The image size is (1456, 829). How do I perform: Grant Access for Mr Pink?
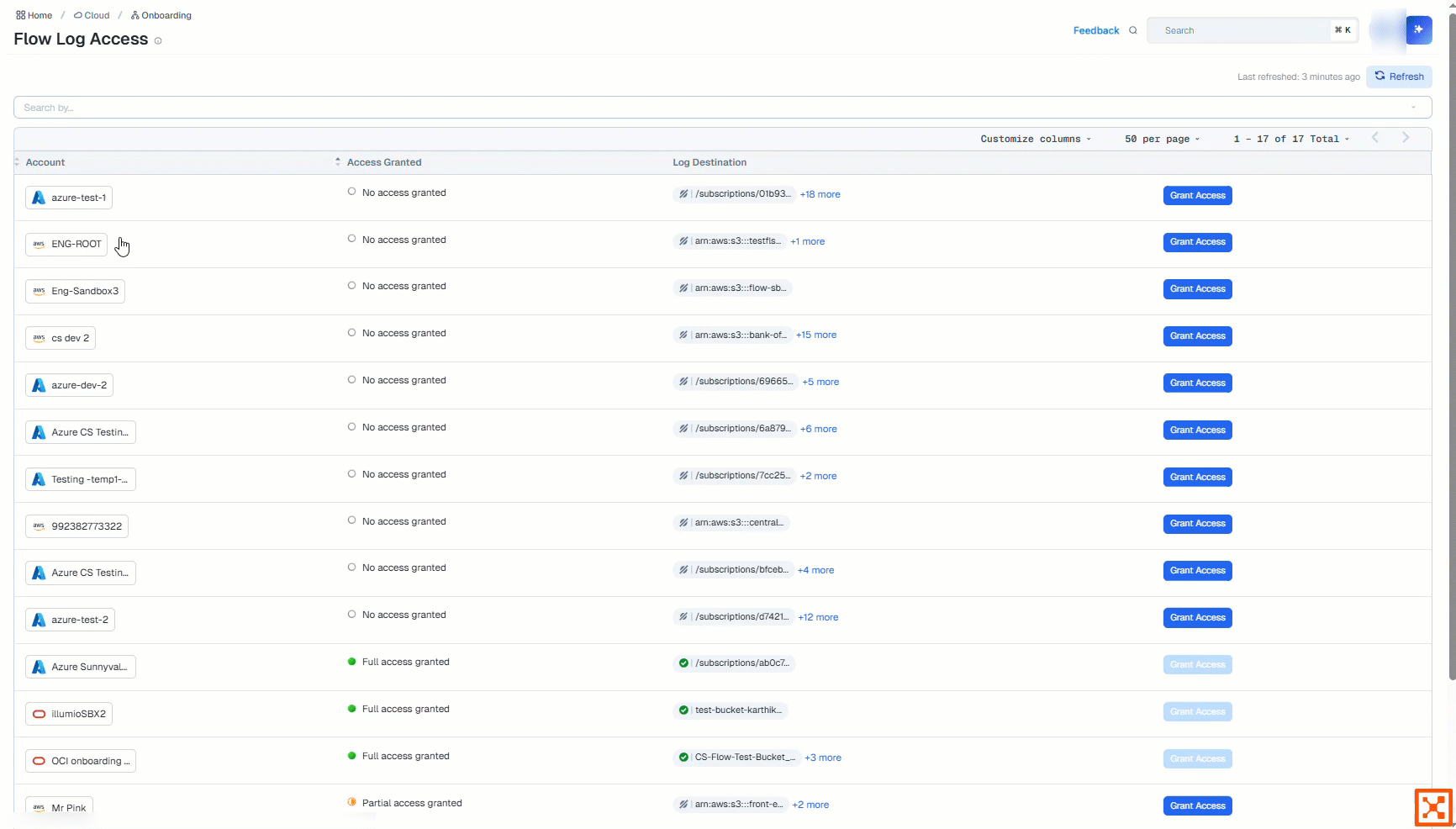(x=1197, y=805)
